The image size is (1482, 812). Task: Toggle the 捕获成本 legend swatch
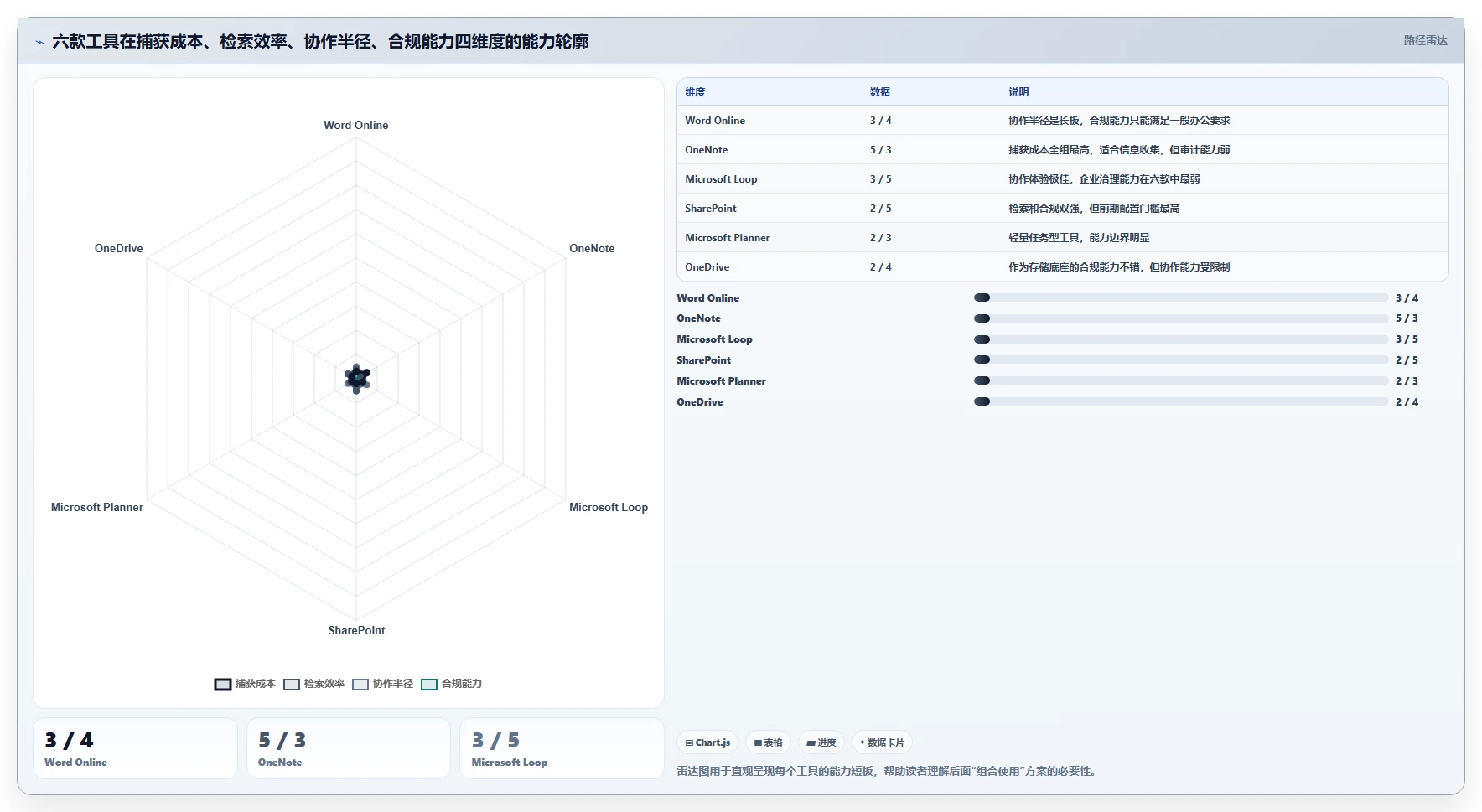(222, 685)
